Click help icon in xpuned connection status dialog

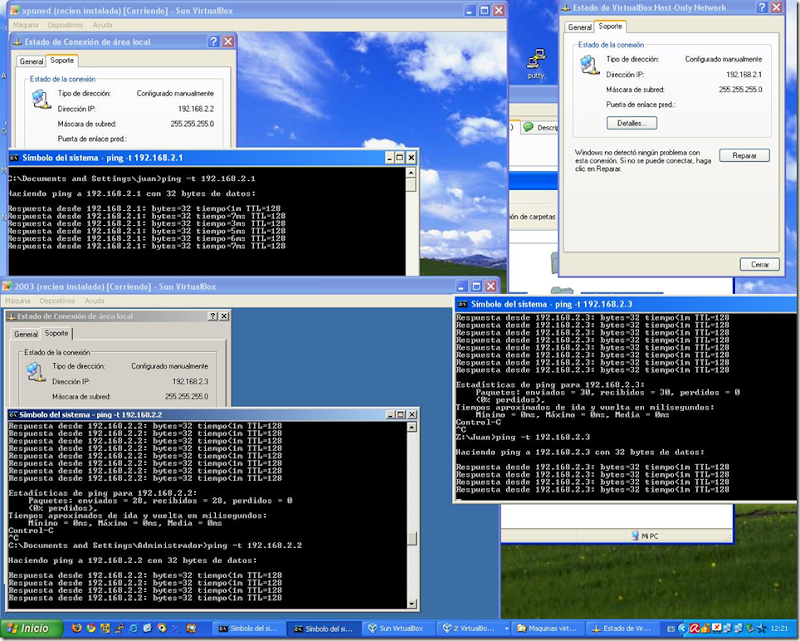pyautogui.click(x=214, y=42)
